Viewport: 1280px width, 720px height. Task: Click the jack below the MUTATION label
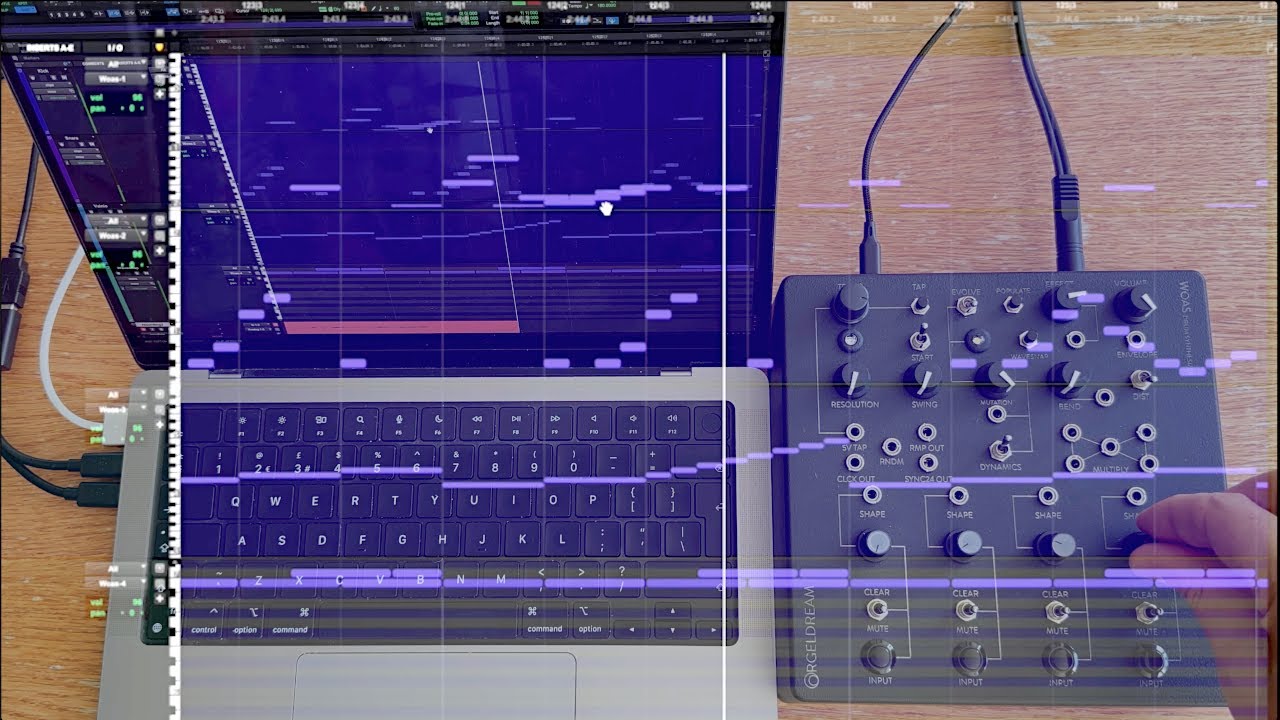click(997, 414)
